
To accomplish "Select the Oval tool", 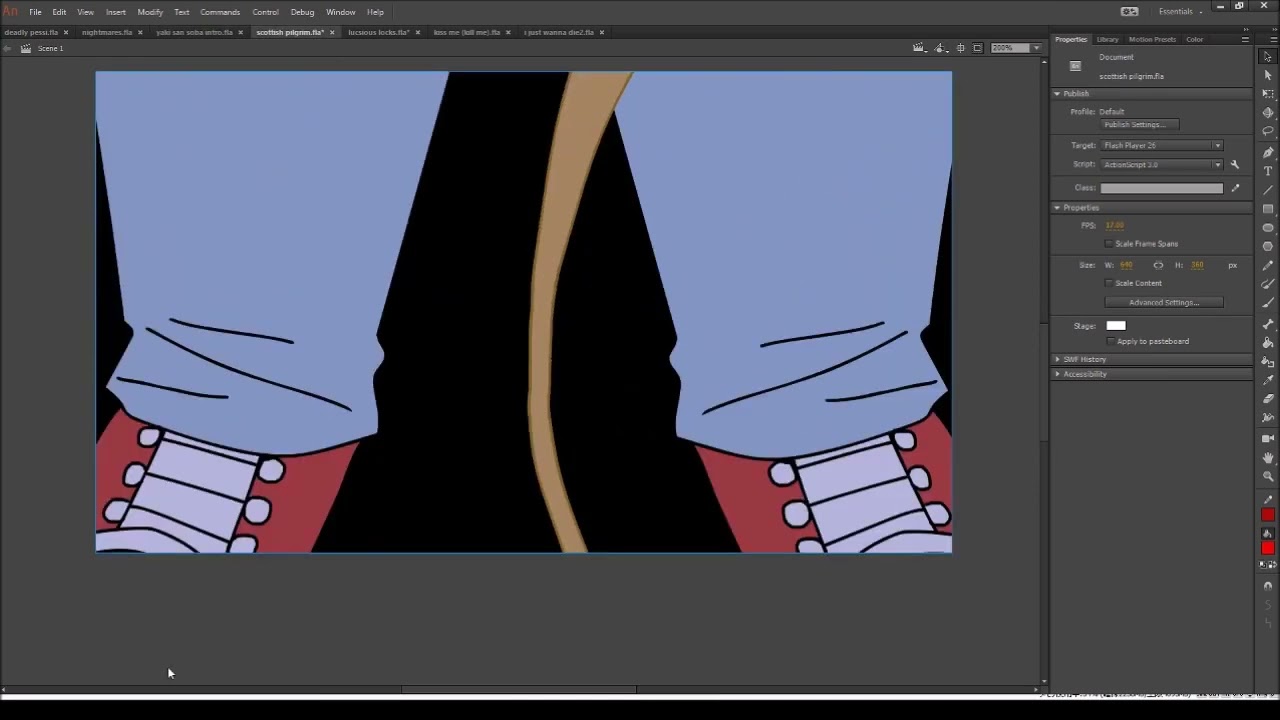I will (1268, 227).
